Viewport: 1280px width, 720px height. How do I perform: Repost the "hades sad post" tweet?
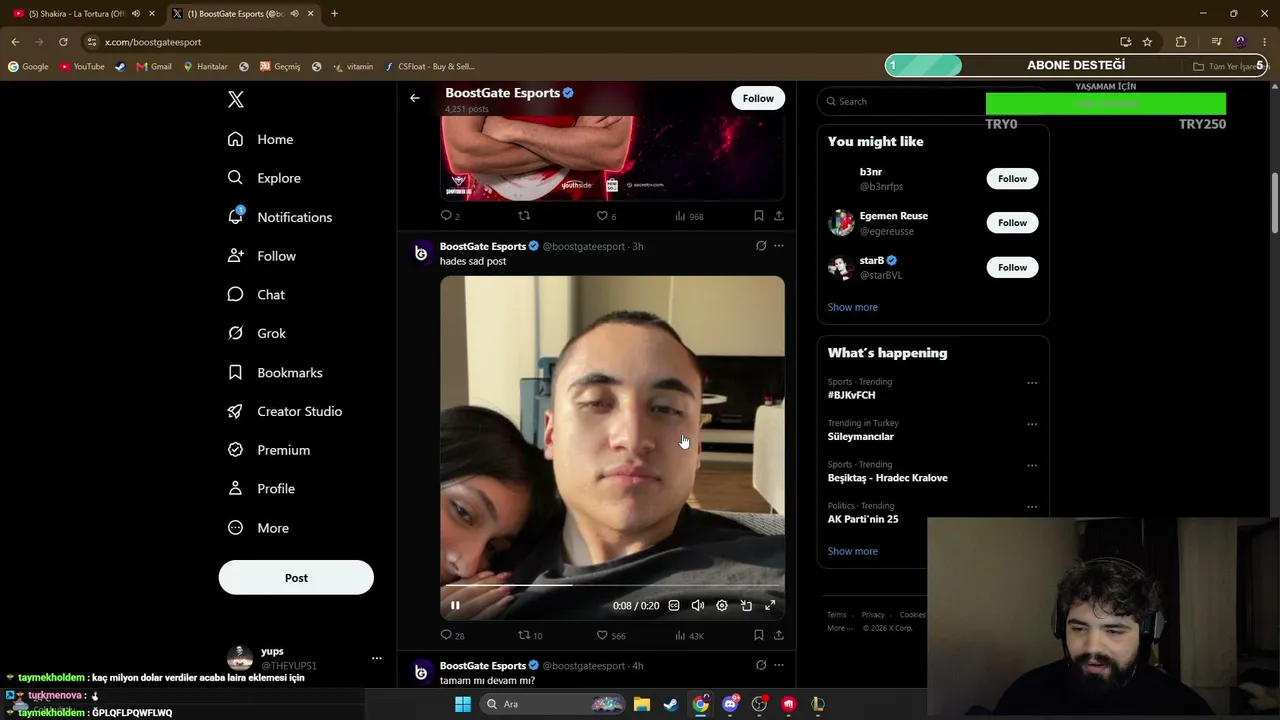pyautogui.click(x=523, y=635)
